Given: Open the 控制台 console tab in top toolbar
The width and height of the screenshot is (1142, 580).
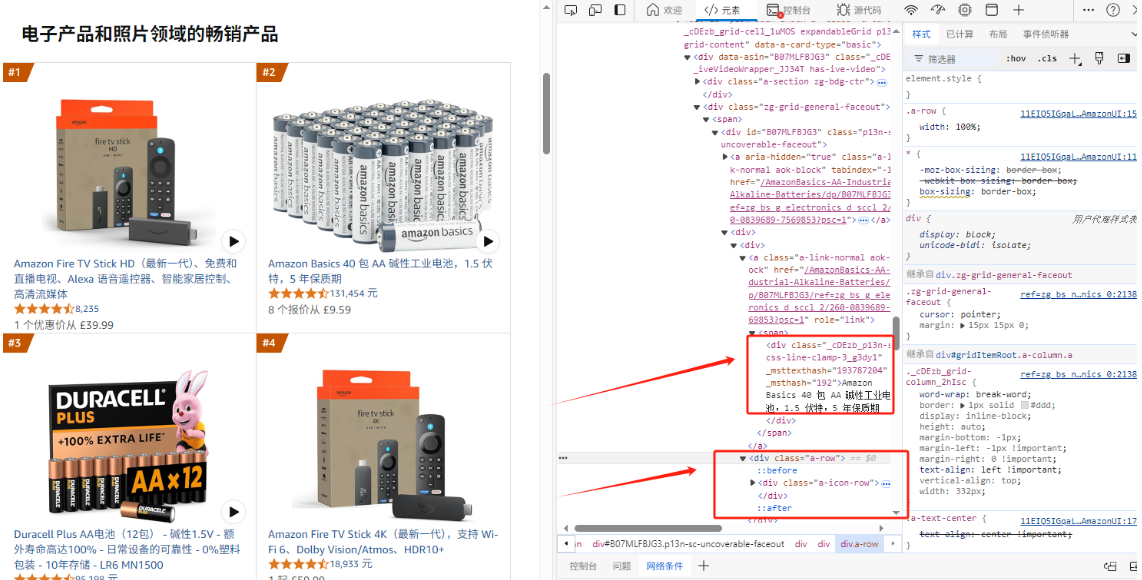Looking at the screenshot, I should 789,10.
